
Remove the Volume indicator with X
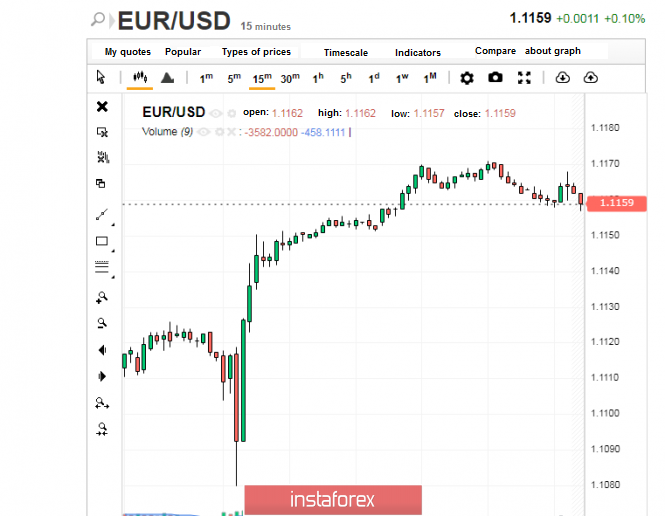coord(231,132)
